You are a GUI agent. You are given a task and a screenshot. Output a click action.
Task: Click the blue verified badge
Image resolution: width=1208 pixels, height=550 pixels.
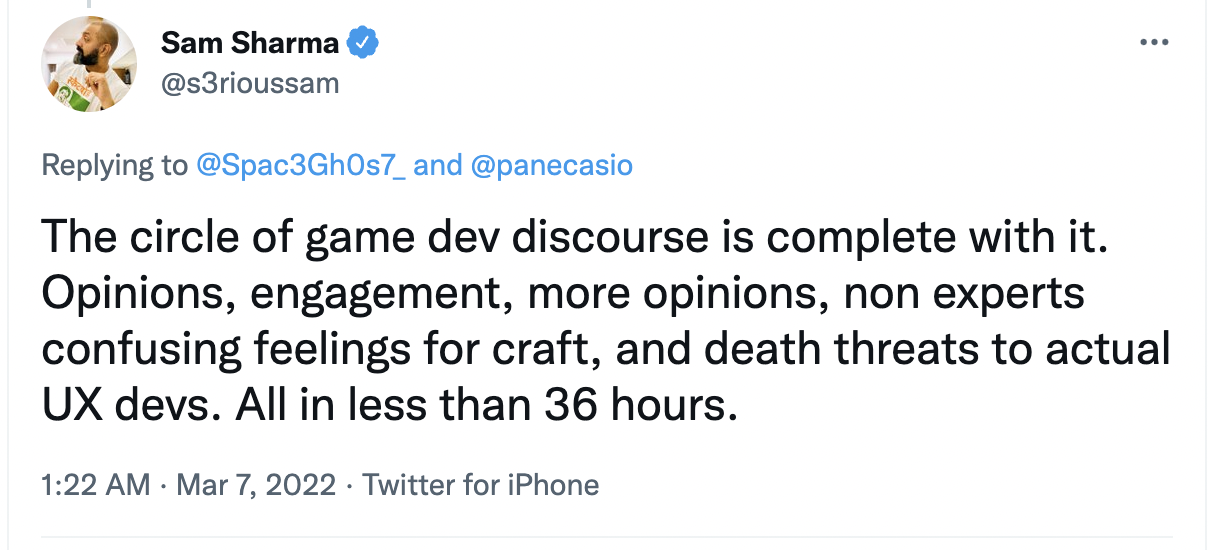[x=361, y=44]
